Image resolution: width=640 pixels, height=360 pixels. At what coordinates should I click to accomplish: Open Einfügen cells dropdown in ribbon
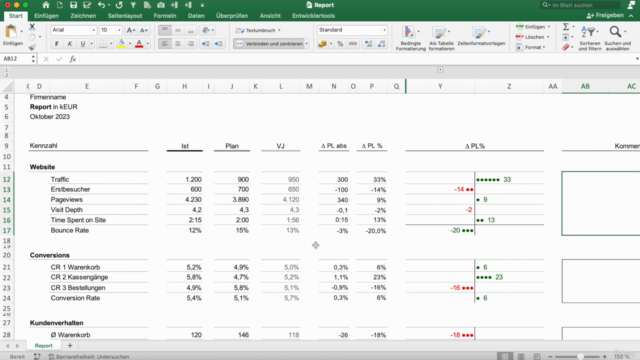pyautogui.click(x=533, y=27)
